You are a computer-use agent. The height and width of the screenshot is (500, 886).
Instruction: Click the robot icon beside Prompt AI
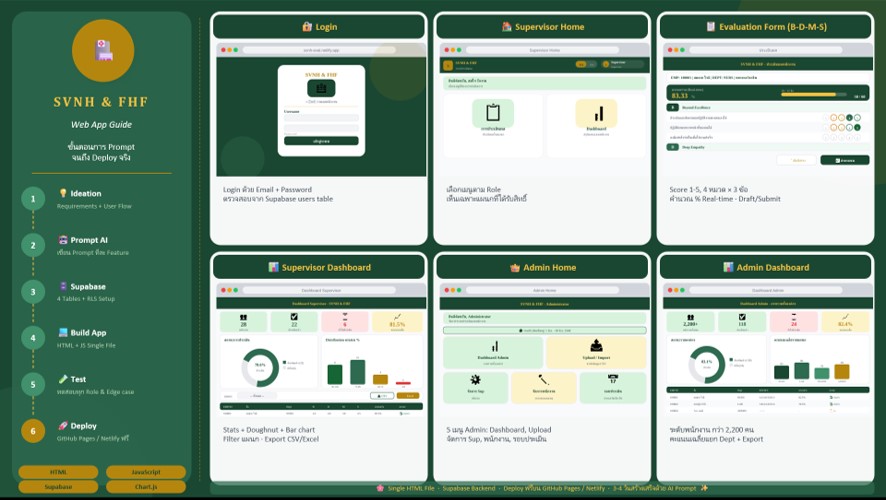click(63, 240)
